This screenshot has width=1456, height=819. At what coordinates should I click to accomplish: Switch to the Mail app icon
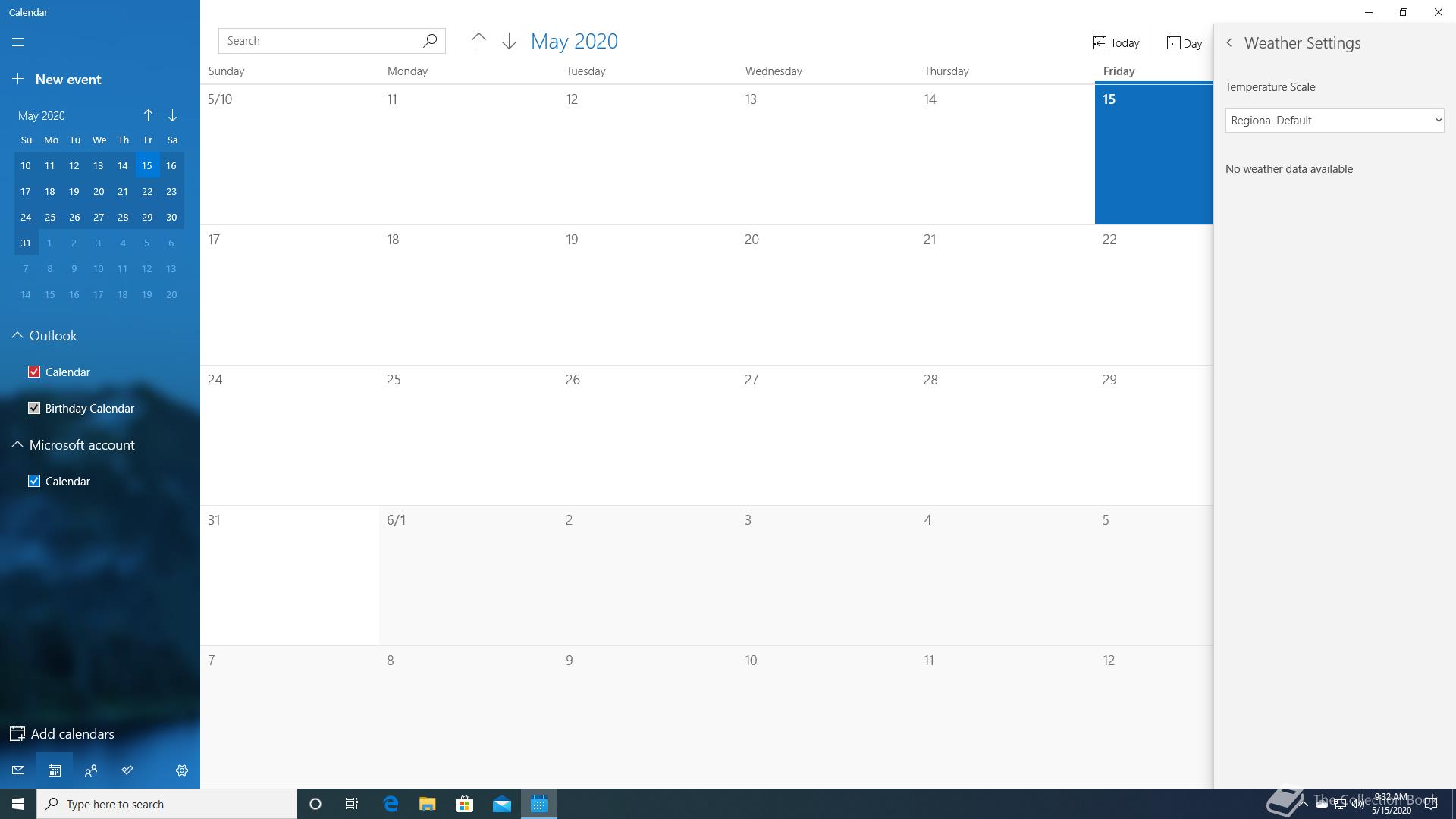[18, 770]
